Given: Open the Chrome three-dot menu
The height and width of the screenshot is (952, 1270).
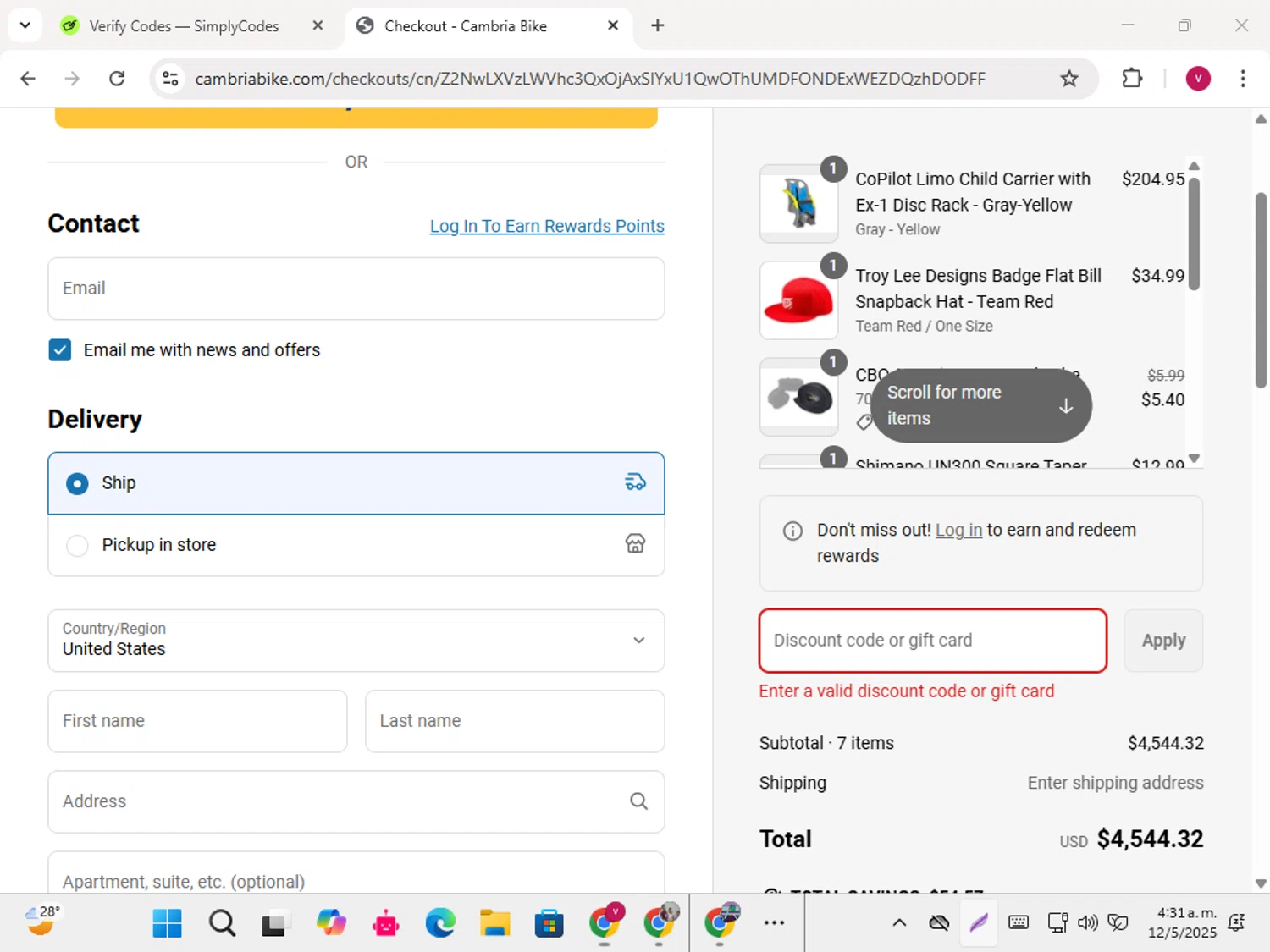Looking at the screenshot, I should click(1243, 79).
